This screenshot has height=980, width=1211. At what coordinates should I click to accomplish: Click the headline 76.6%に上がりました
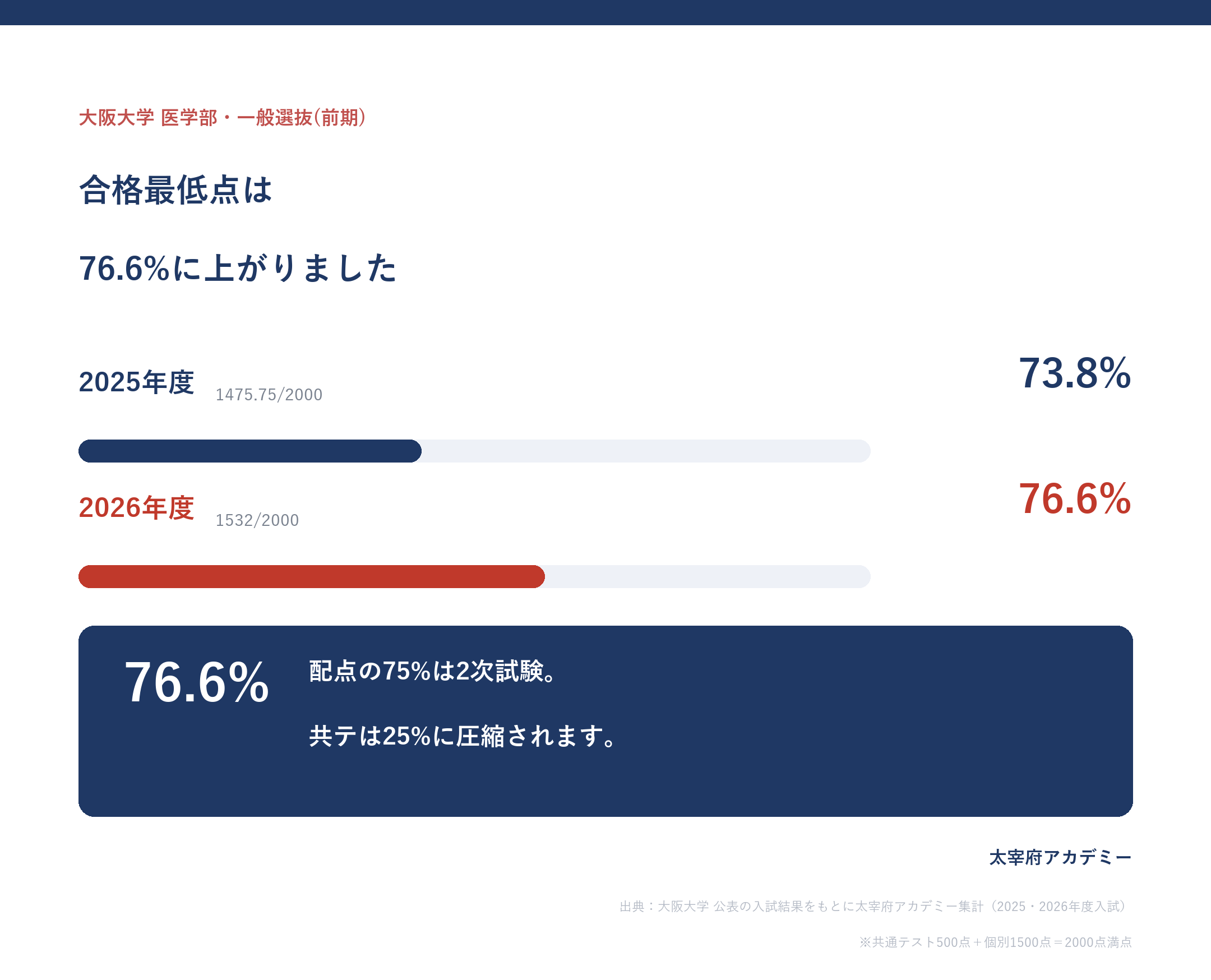[x=238, y=267]
